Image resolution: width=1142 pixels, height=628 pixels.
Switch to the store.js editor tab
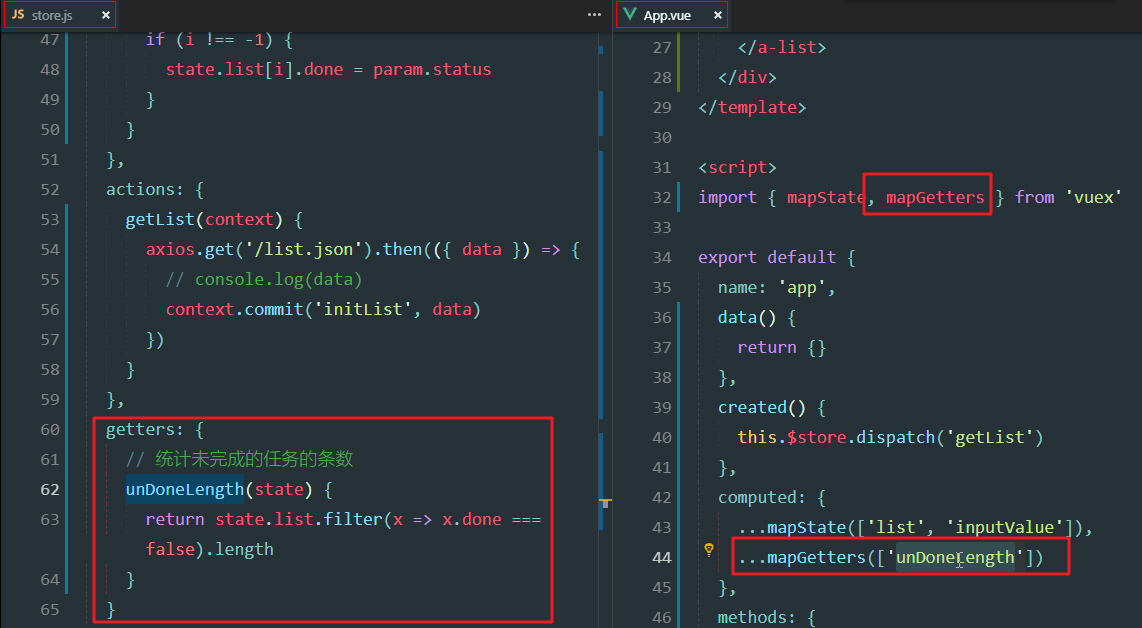pyautogui.click(x=52, y=15)
